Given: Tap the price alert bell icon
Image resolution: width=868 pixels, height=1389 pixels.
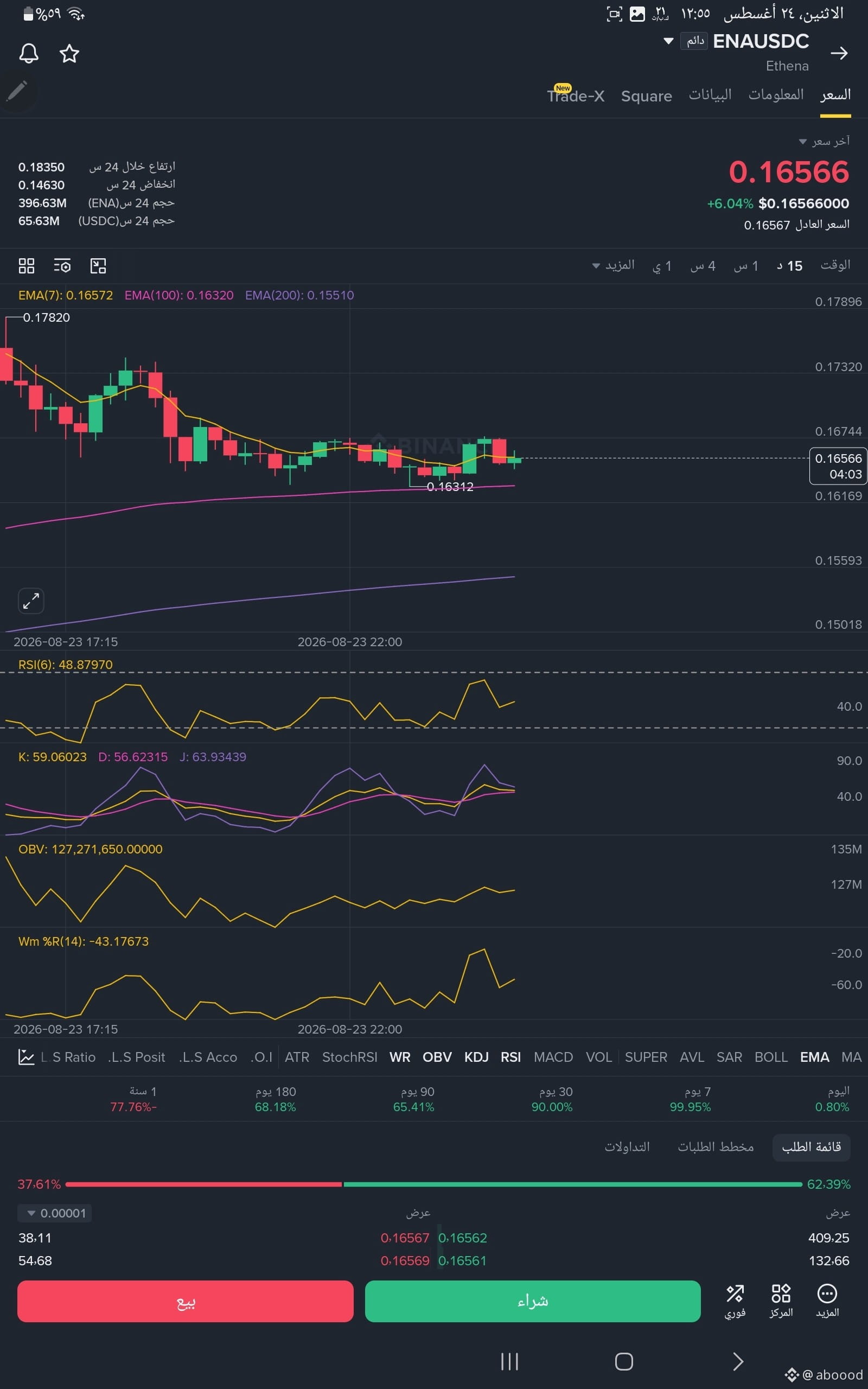Looking at the screenshot, I should tap(29, 53).
